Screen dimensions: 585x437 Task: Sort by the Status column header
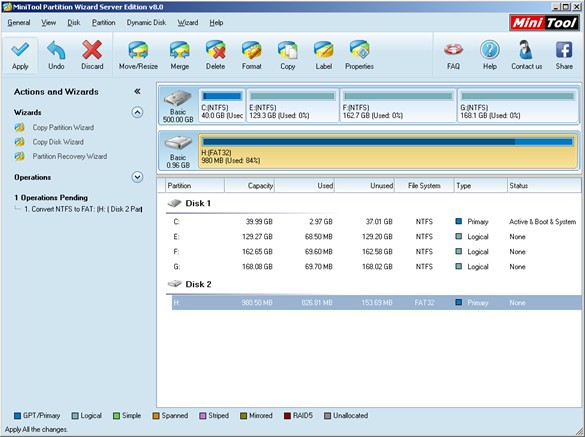click(x=544, y=185)
